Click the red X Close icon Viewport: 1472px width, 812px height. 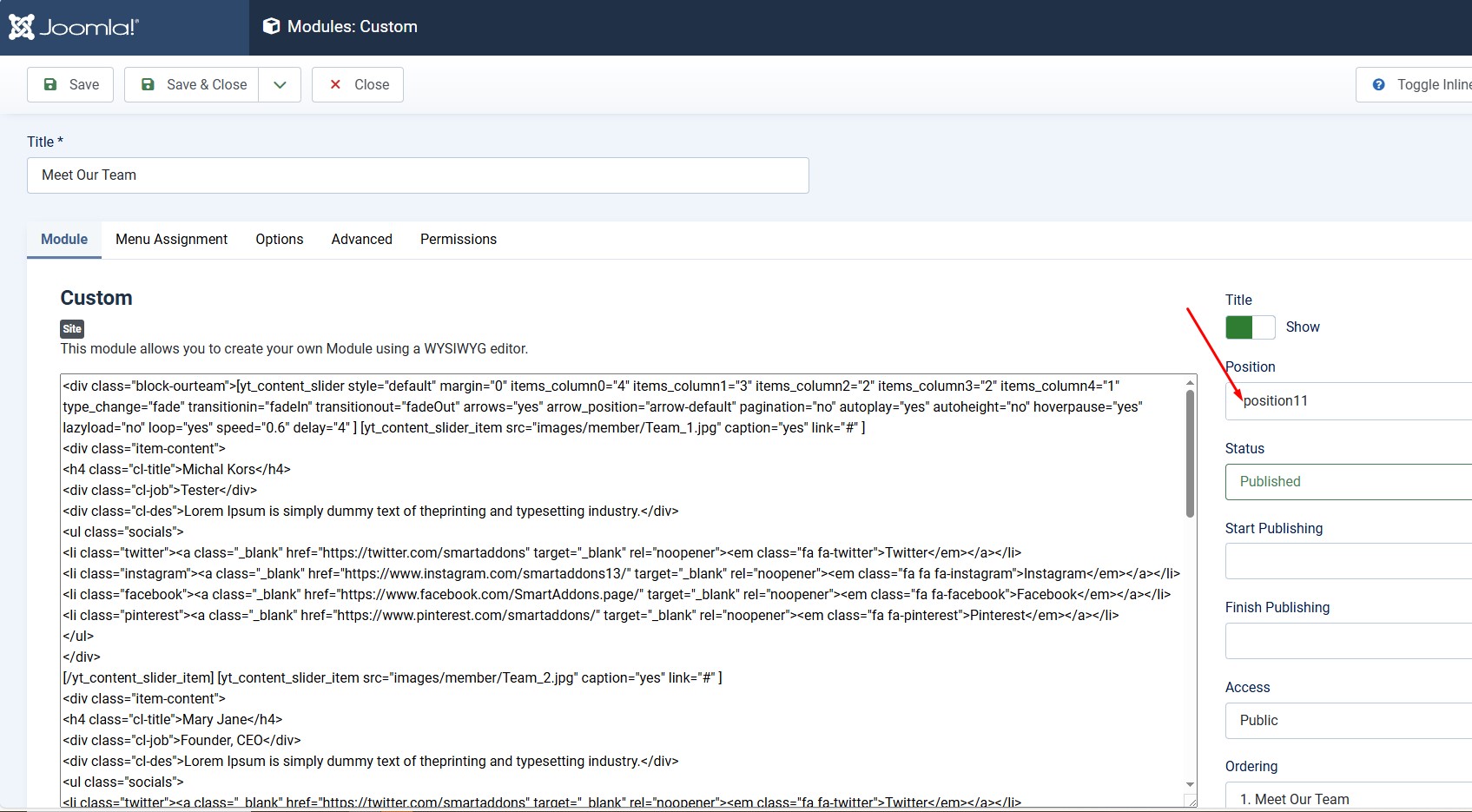(x=335, y=84)
